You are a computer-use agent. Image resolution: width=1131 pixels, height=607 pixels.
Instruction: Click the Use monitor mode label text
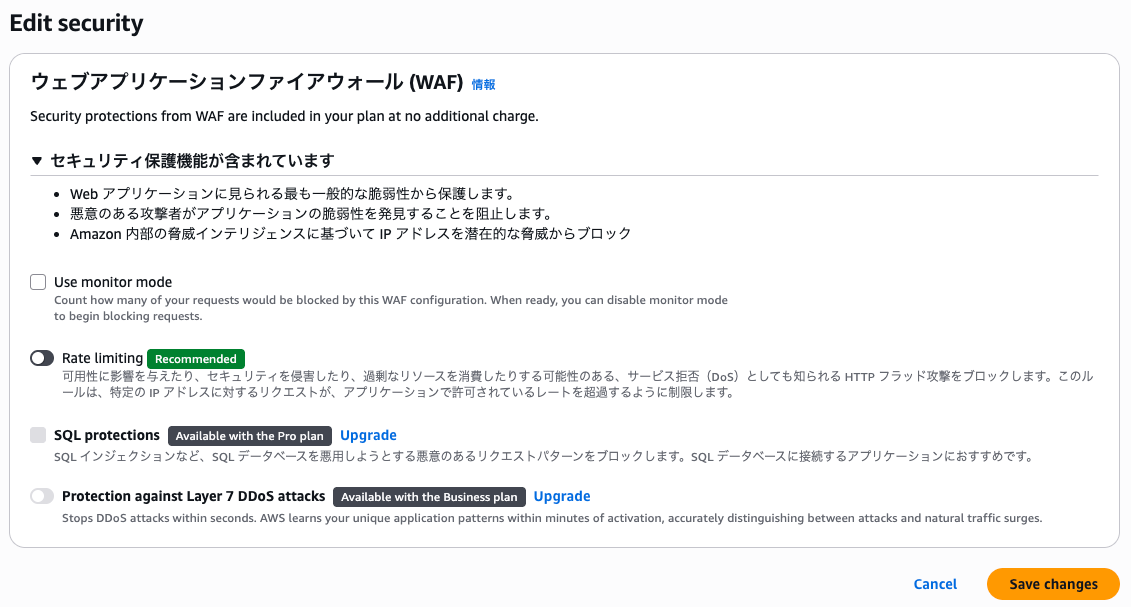[113, 282]
